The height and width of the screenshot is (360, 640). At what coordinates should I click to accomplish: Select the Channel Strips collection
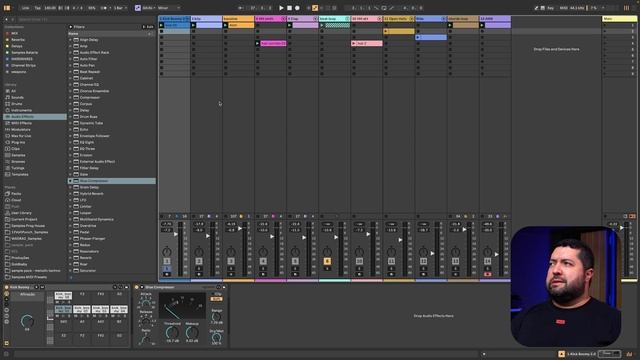pos(23,65)
